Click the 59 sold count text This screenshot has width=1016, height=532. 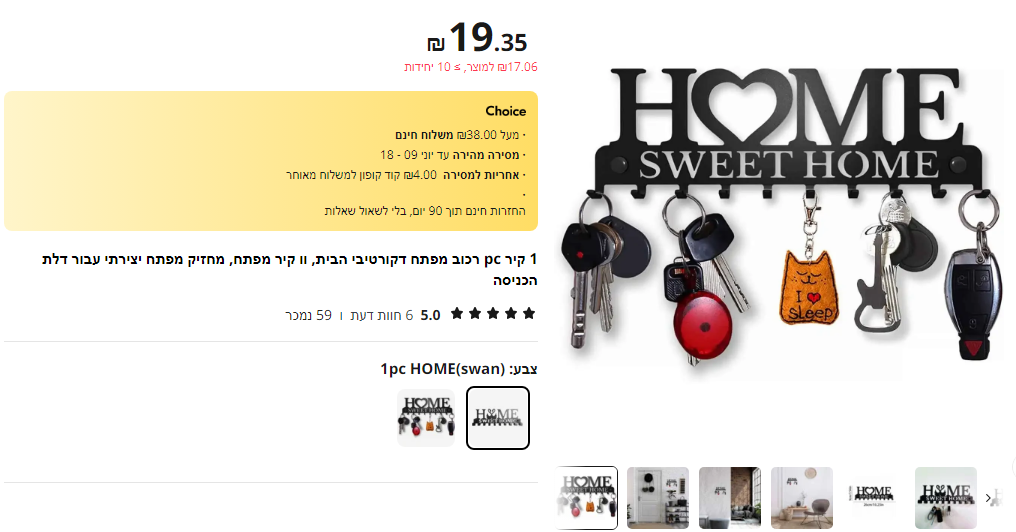point(308,316)
